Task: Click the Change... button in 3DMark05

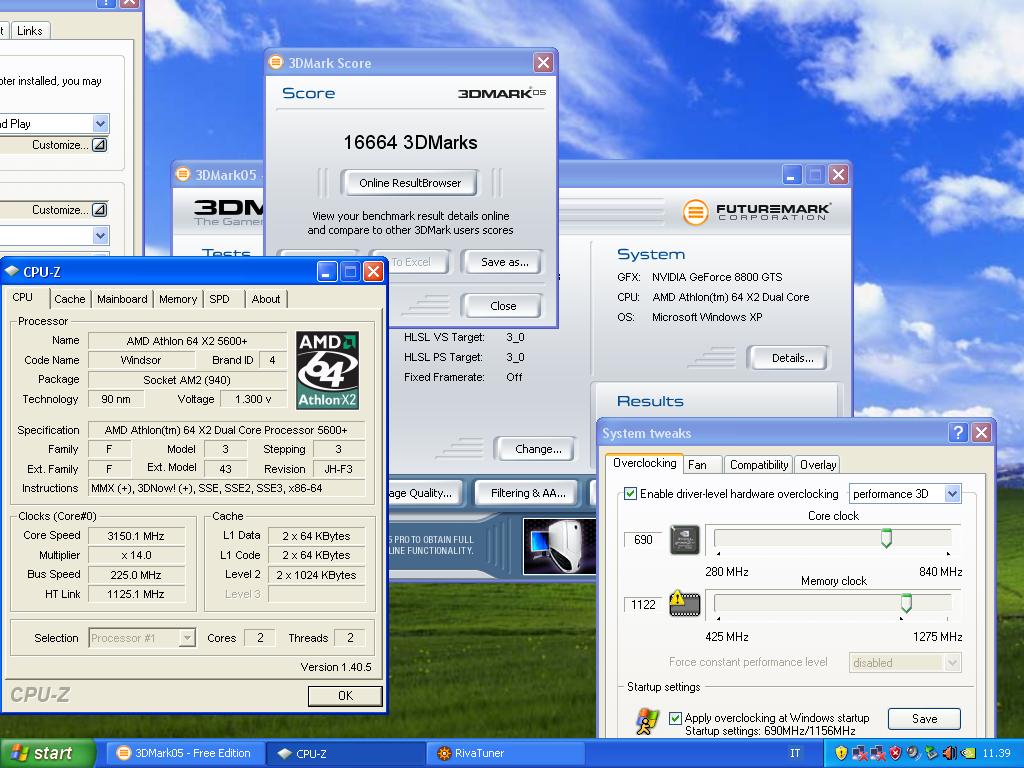Action: pyautogui.click(x=537, y=449)
